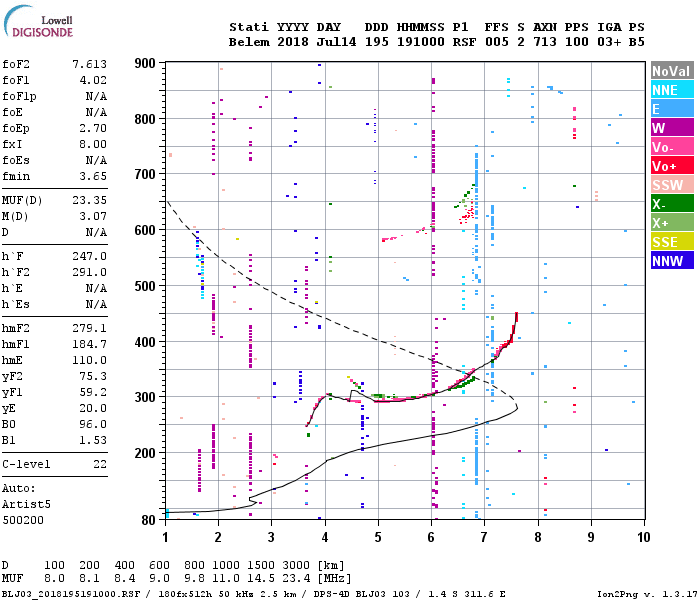Select the NNW legend swatch
The height and width of the screenshot is (600, 700).
click(x=672, y=260)
